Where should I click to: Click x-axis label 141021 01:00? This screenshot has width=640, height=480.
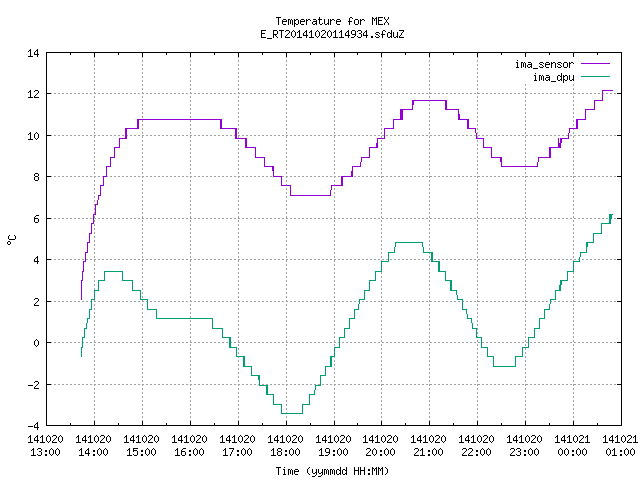coord(620,446)
